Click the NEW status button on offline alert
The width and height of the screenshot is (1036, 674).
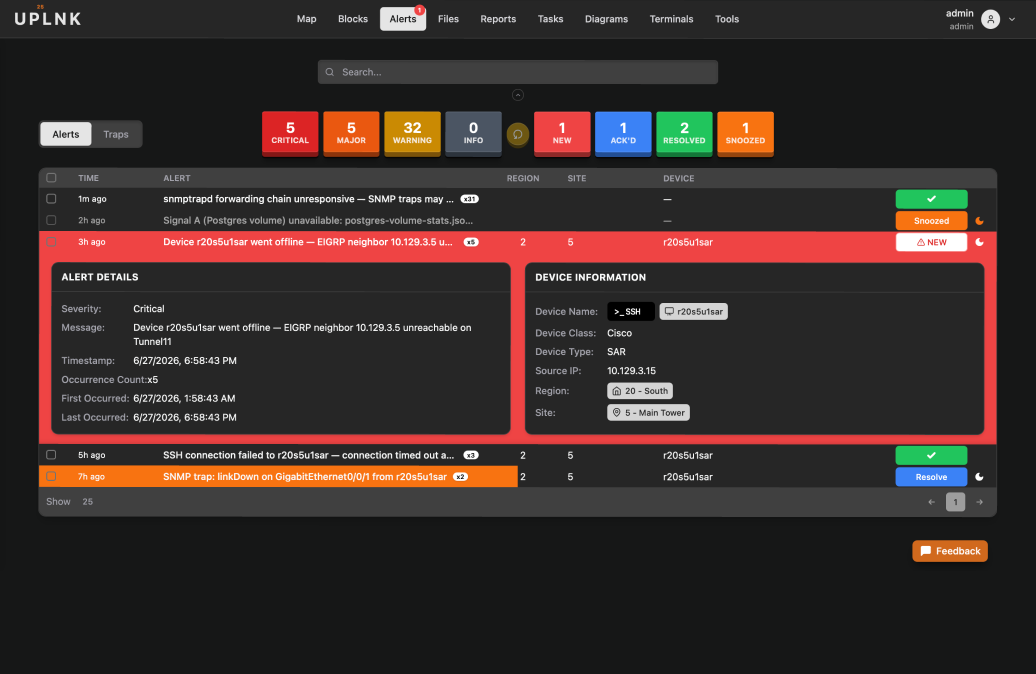[931, 242]
